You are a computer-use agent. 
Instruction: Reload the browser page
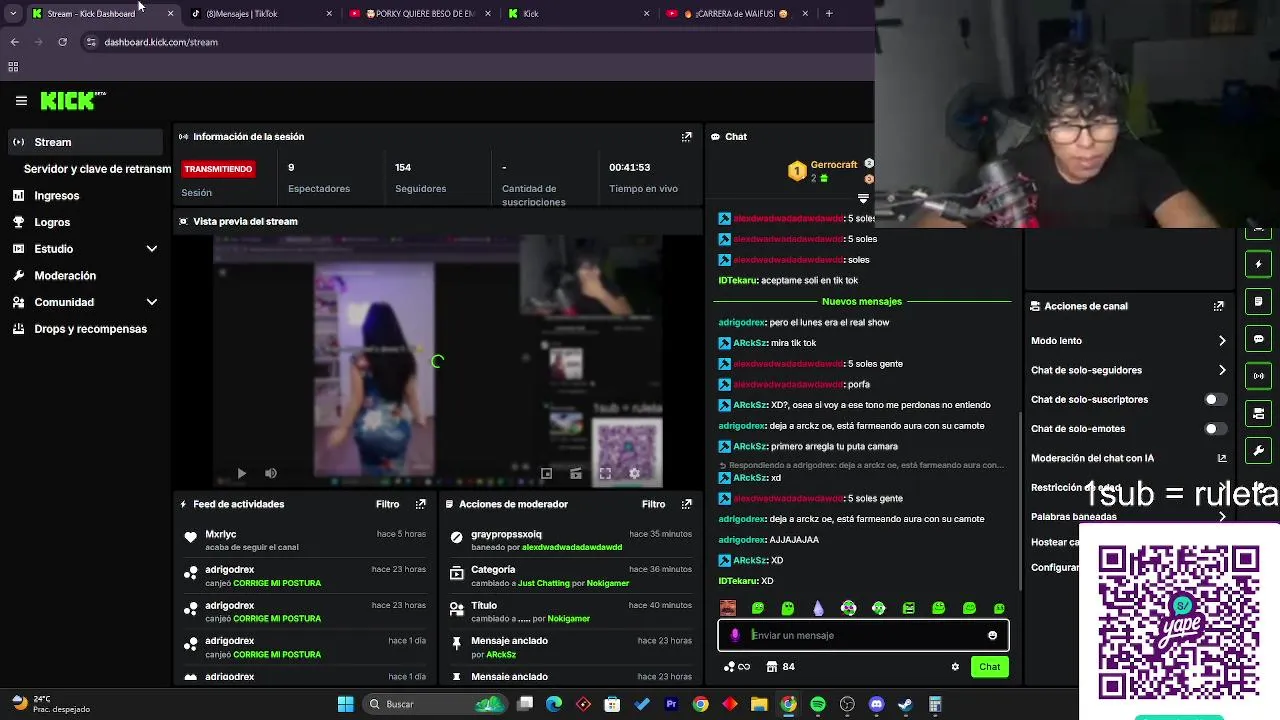(62, 42)
